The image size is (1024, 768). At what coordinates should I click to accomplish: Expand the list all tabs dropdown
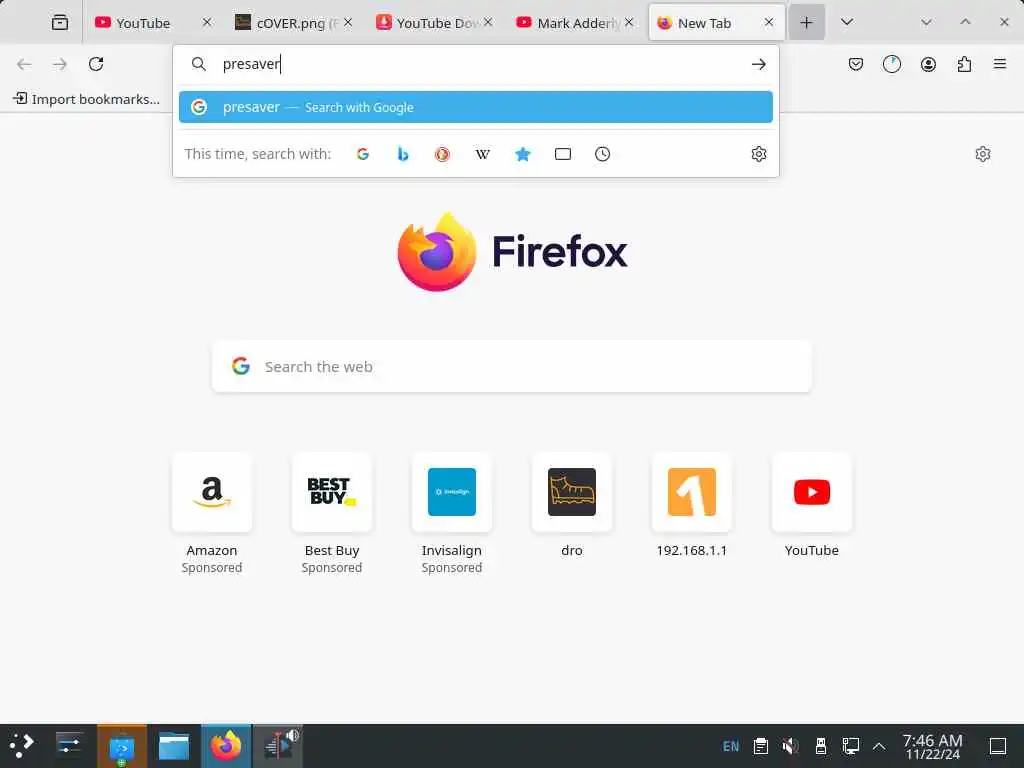pyautogui.click(x=846, y=22)
